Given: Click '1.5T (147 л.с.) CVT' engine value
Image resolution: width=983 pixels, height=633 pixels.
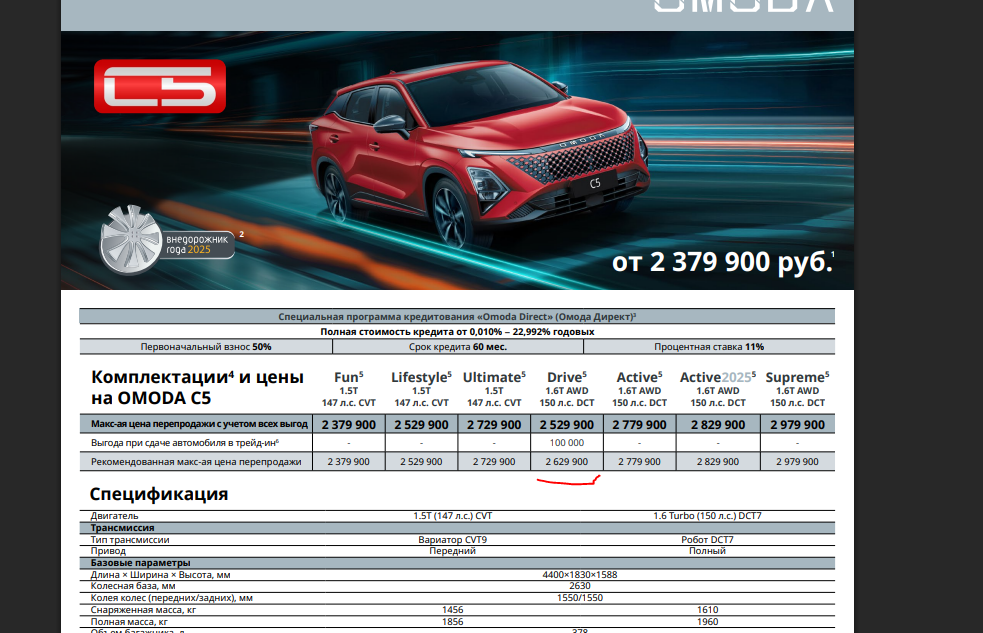Looking at the screenshot, I should 453,516.
